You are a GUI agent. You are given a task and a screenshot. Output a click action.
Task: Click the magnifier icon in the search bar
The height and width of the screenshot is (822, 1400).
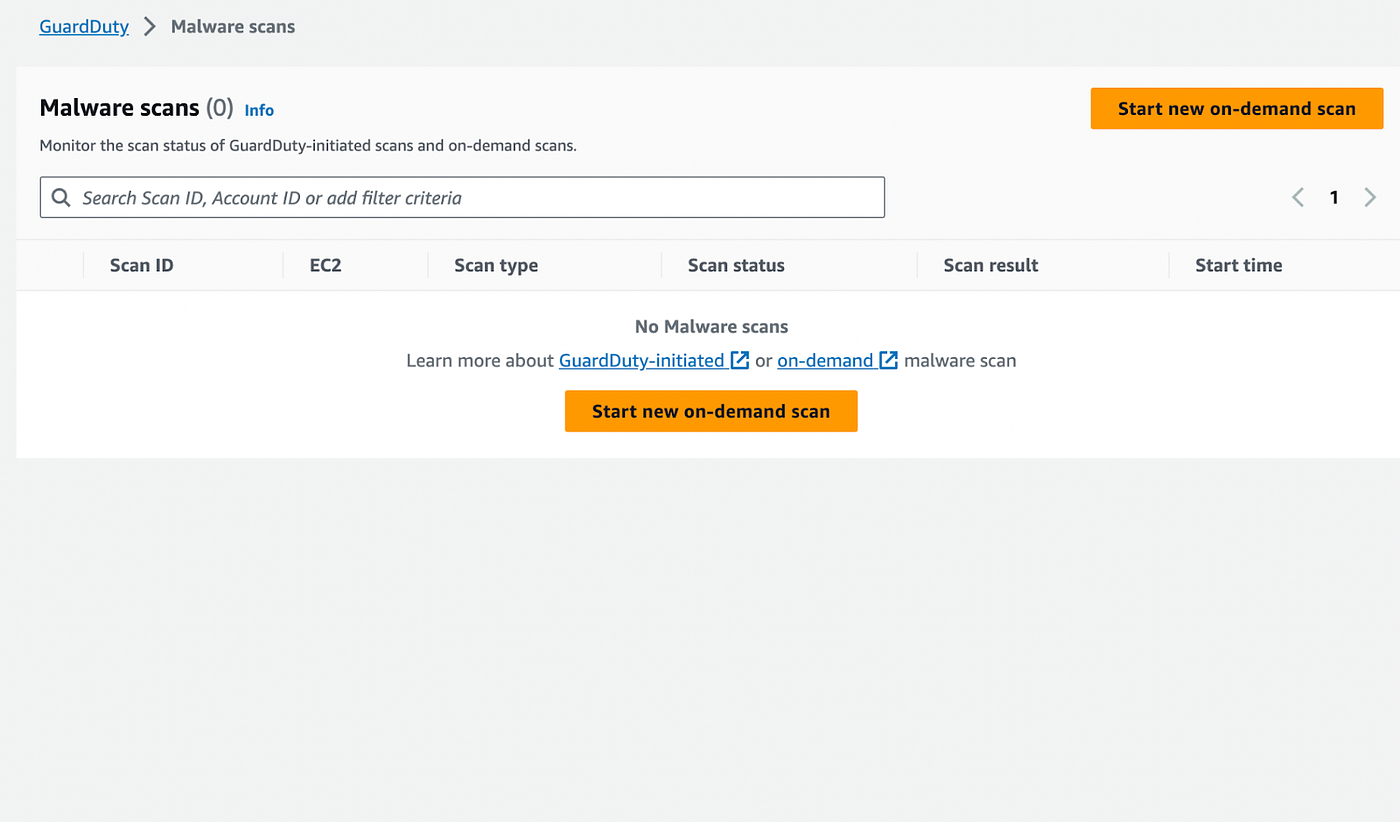(61, 198)
